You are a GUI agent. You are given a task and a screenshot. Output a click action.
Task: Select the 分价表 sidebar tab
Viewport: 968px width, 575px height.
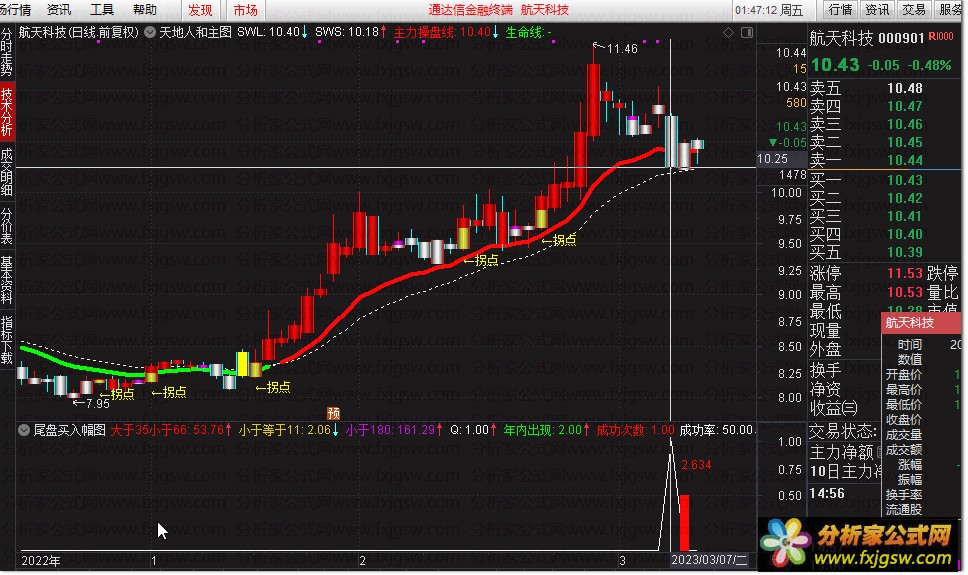click(7, 226)
